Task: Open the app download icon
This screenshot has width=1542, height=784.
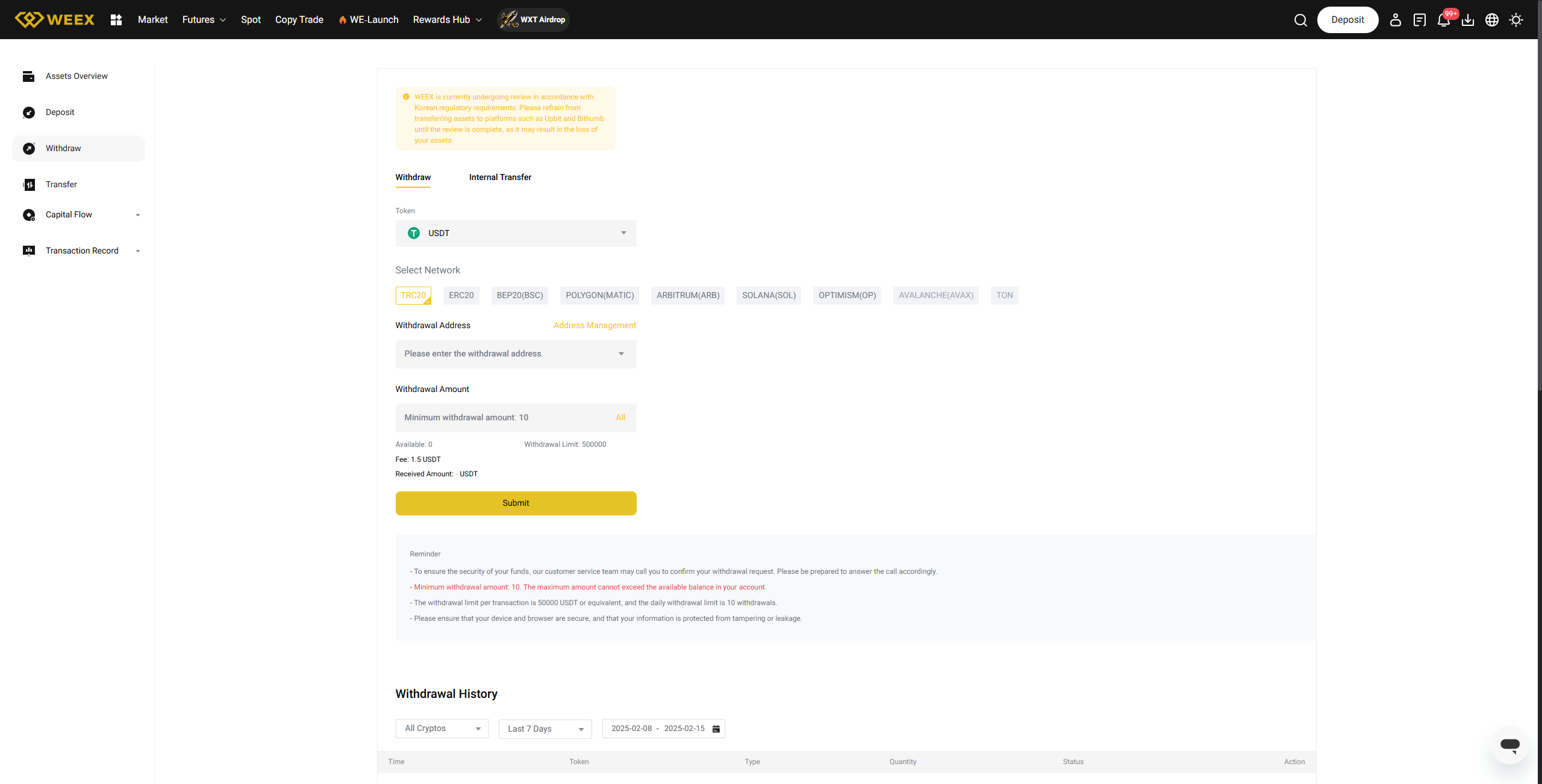Action: coord(1468,20)
